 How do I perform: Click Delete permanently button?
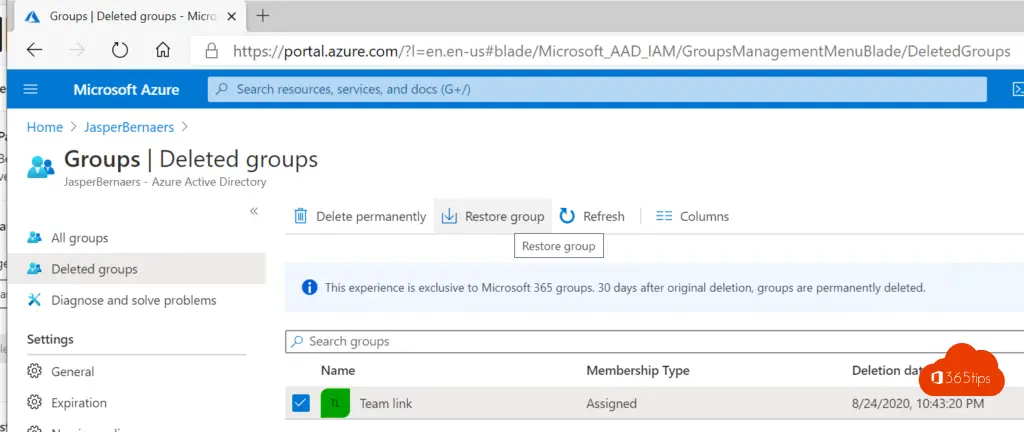360,216
